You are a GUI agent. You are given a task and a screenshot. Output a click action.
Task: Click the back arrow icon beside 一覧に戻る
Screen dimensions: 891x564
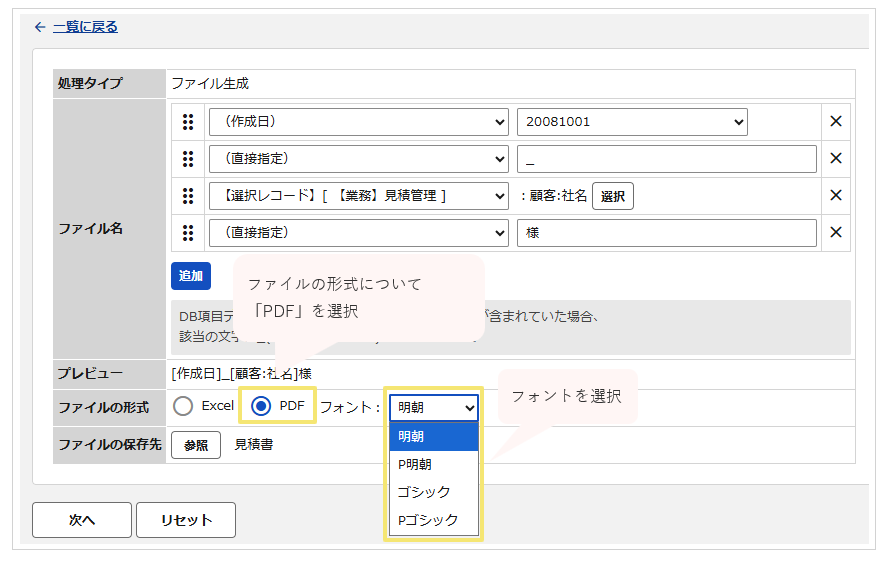pos(40,27)
